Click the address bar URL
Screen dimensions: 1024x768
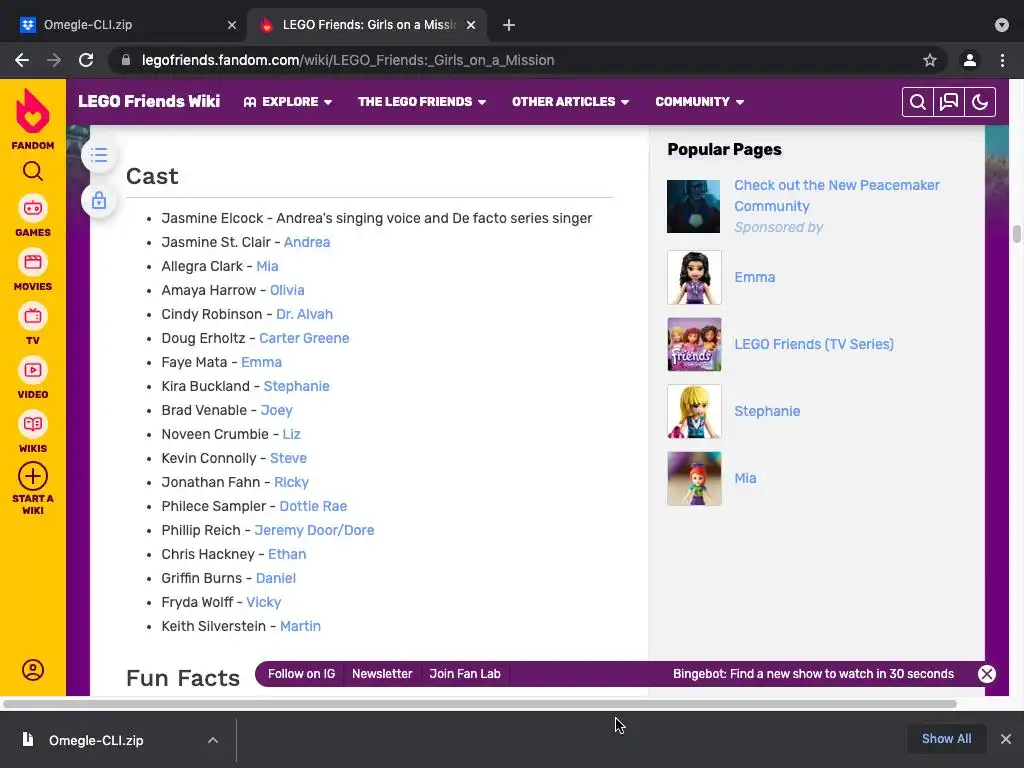coord(348,60)
